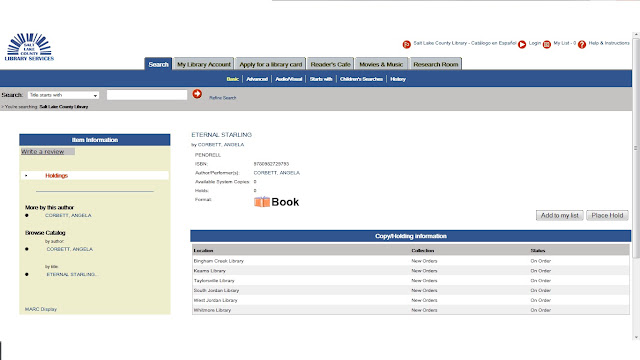The width and height of the screenshot is (640, 360).
Task: Open Help & Instructions link
Action: coord(609,43)
